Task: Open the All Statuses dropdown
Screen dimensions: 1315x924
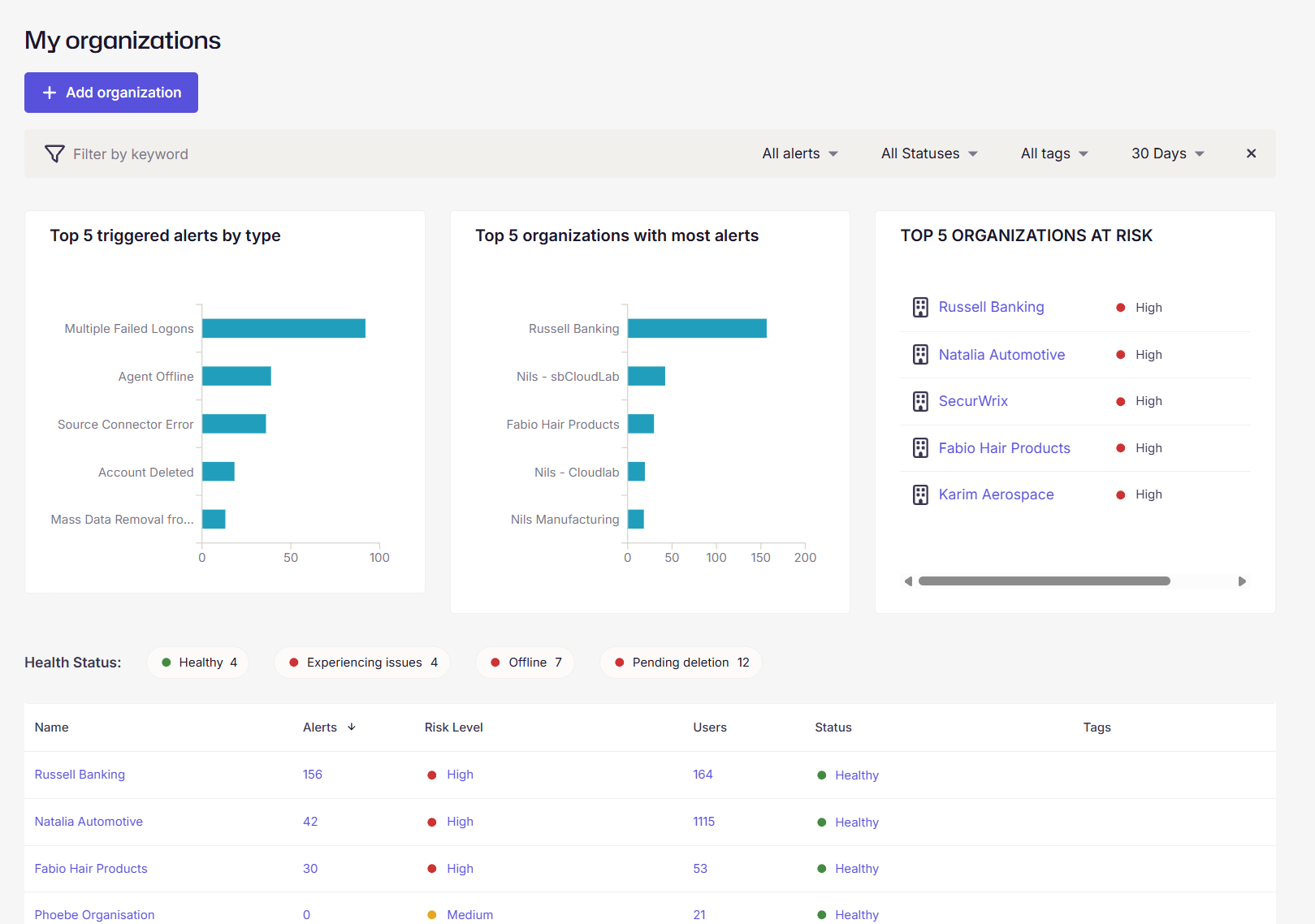Action: 930,153
